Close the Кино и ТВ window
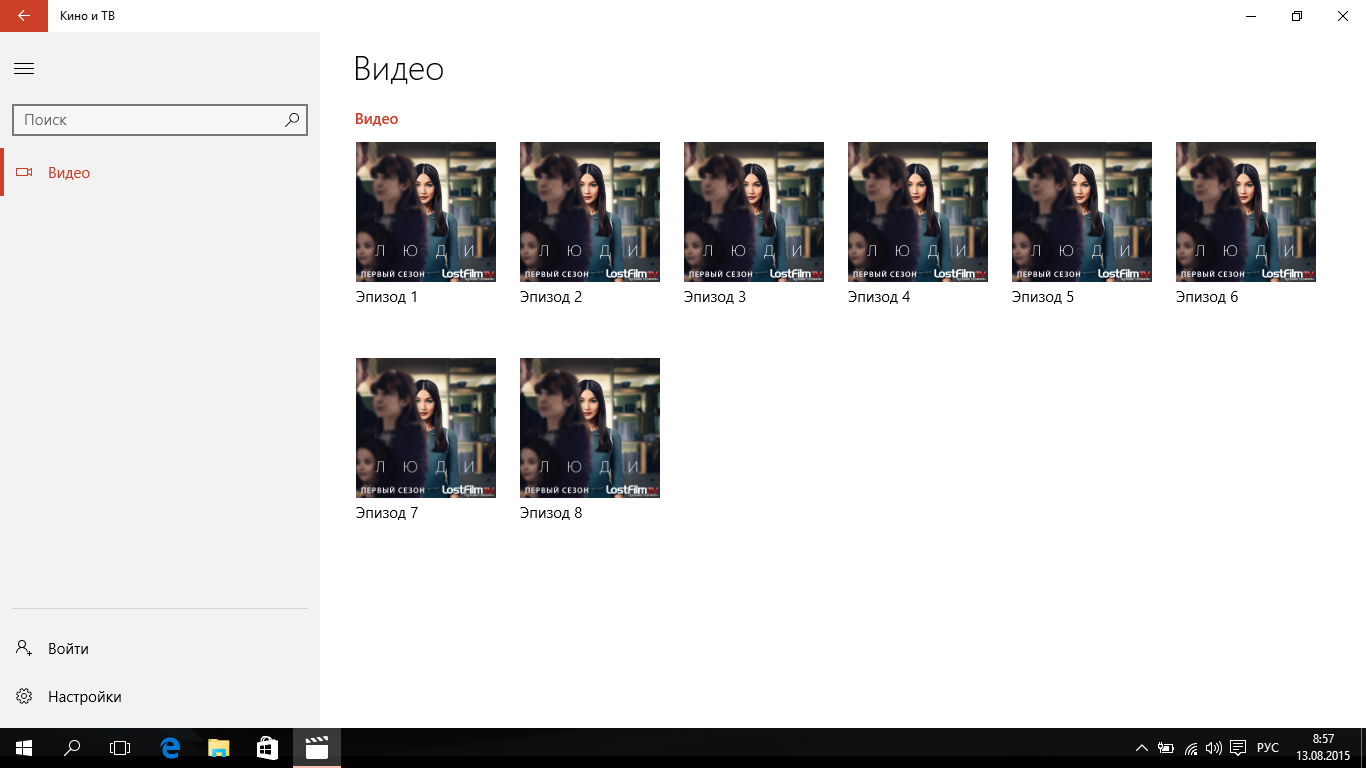 [x=1343, y=16]
